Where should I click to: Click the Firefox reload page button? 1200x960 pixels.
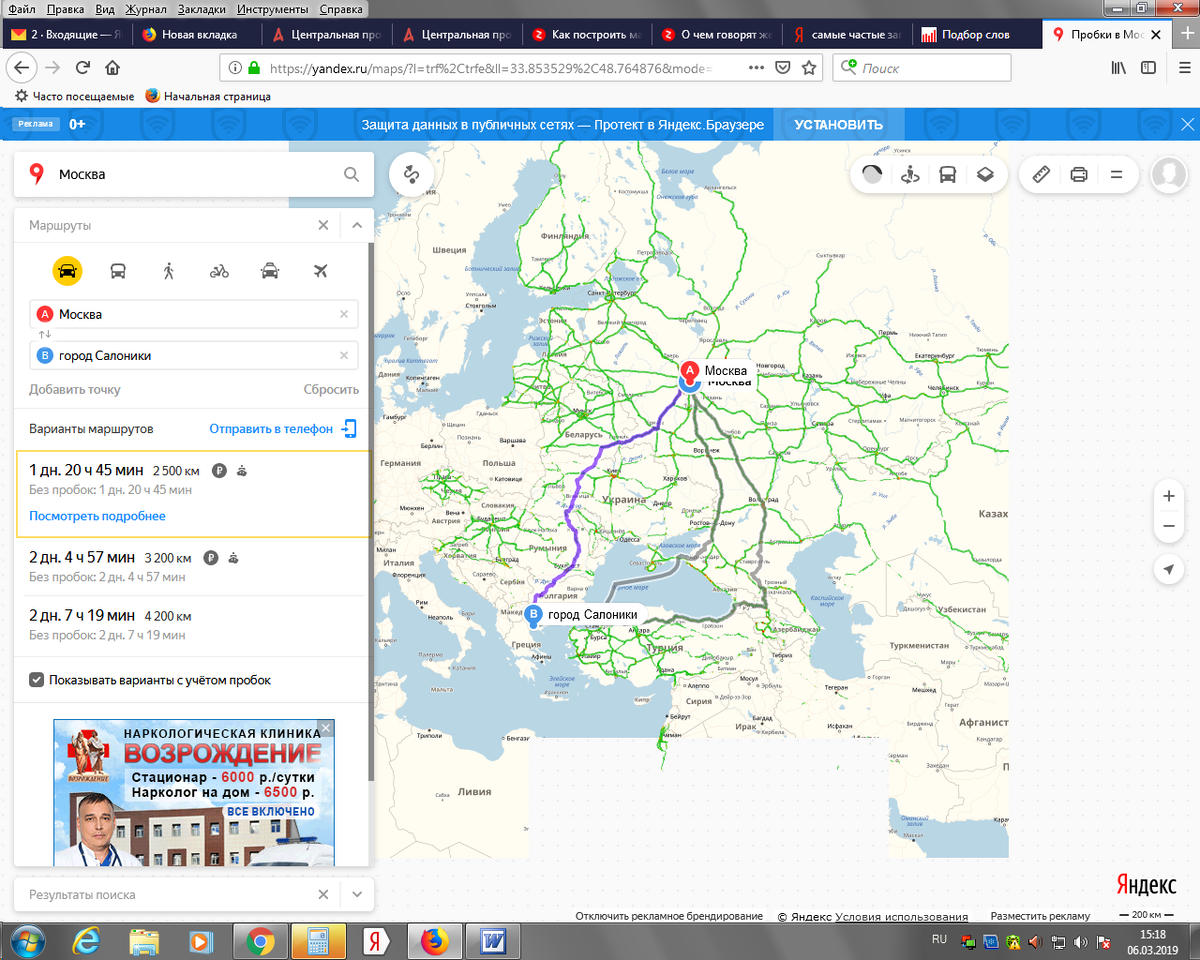[x=82, y=68]
